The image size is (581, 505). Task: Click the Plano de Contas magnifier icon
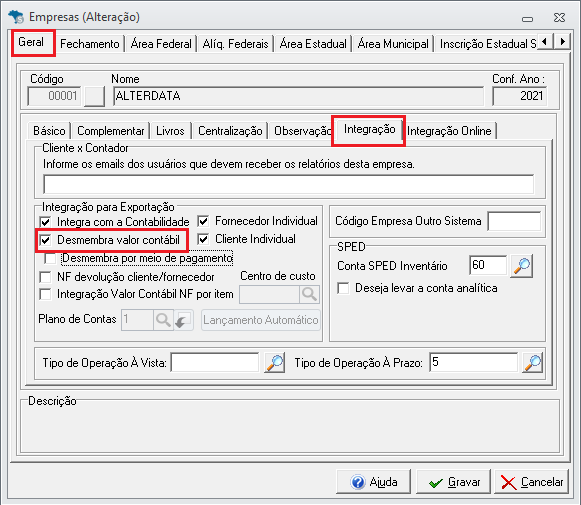tap(163, 320)
